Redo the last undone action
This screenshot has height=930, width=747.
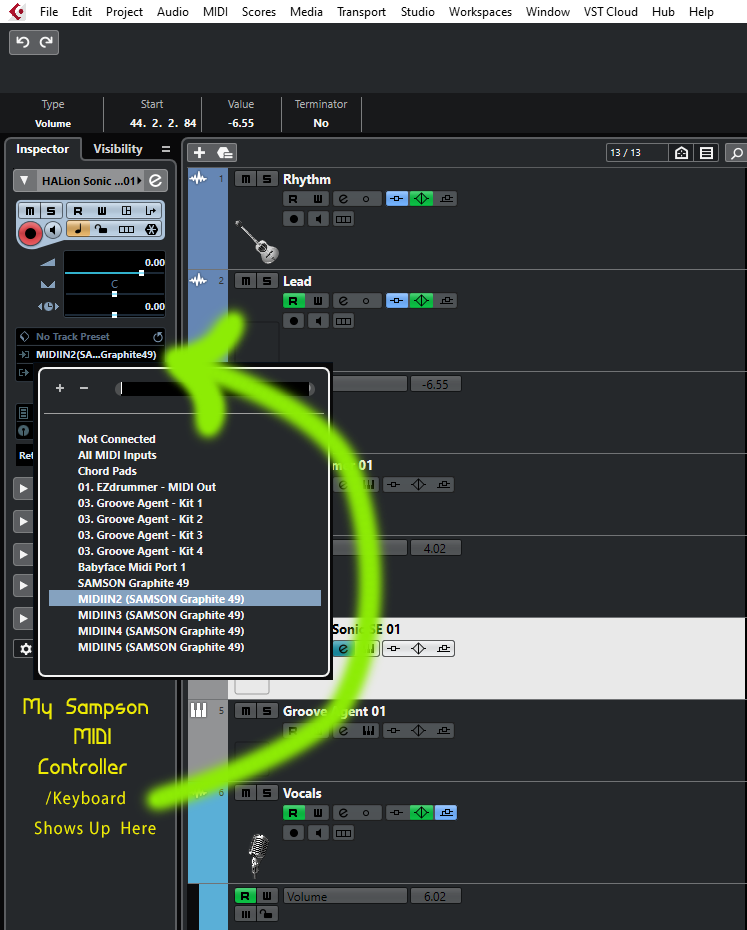(x=46, y=42)
